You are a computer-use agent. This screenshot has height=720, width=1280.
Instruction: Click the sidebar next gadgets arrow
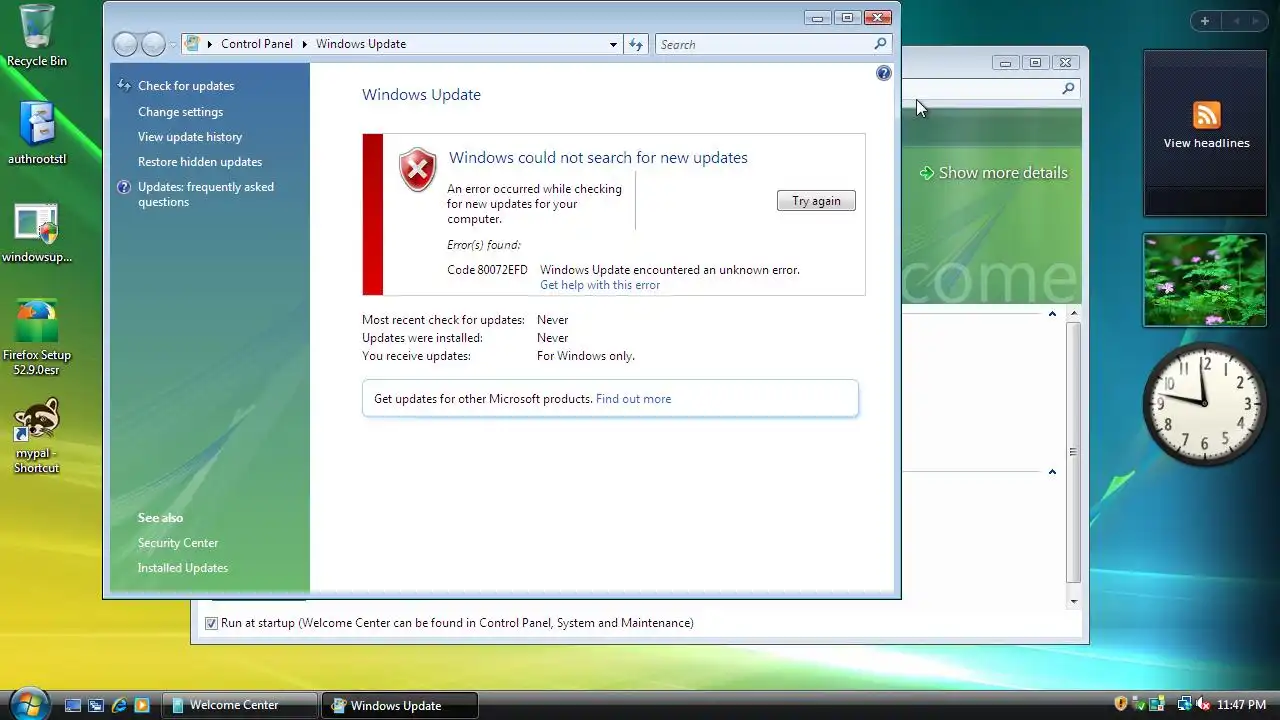pyautogui.click(x=1256, y=21)
